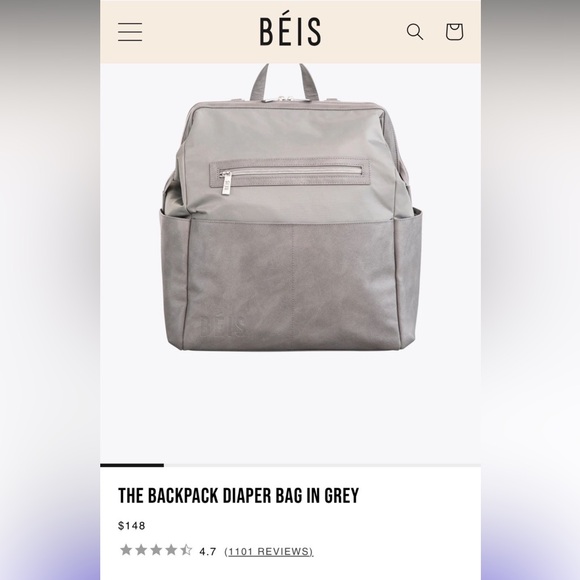Open search with the magnifier icon

415,32
